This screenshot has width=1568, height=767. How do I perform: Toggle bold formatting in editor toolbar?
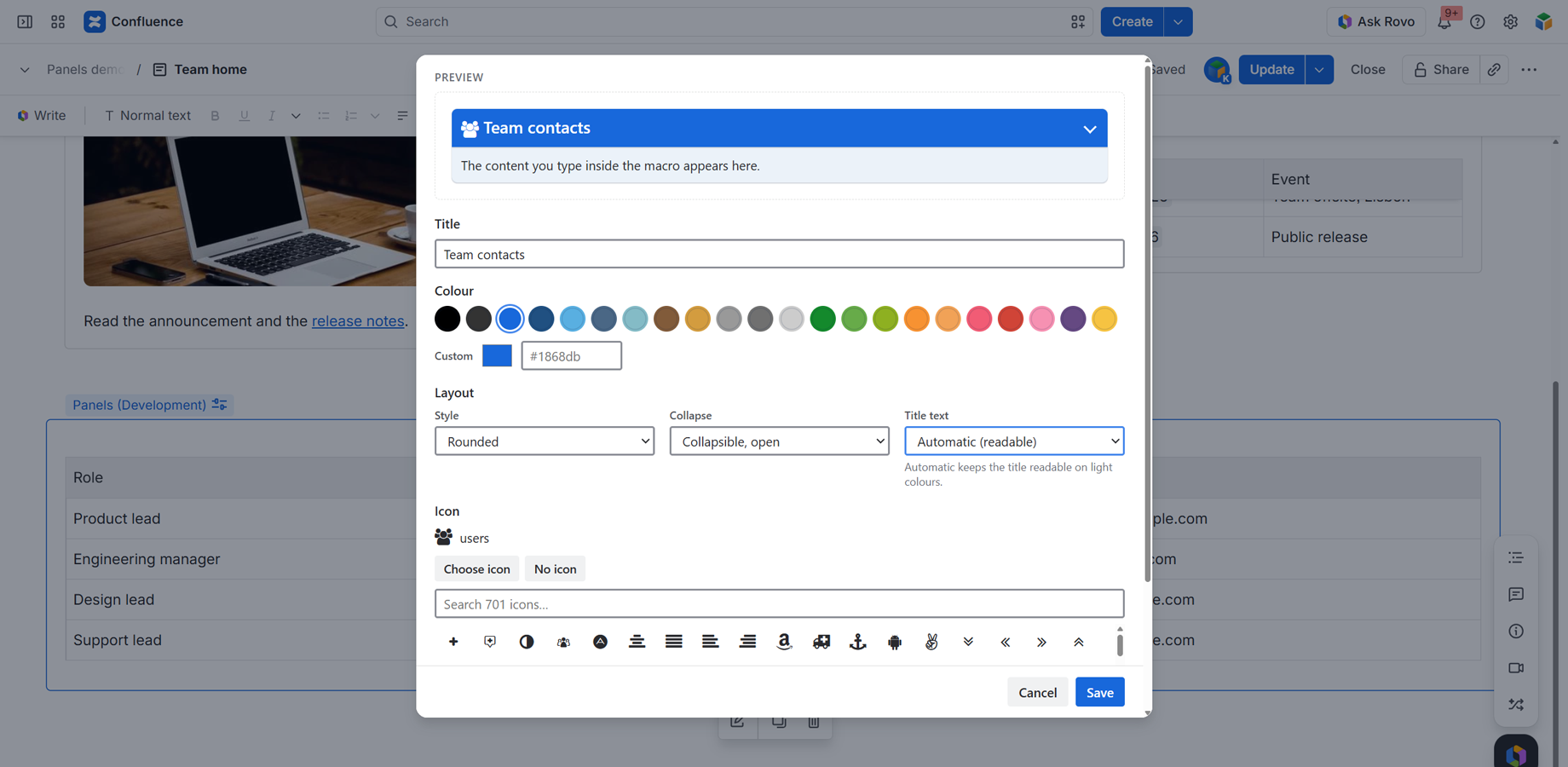[215, 116]
